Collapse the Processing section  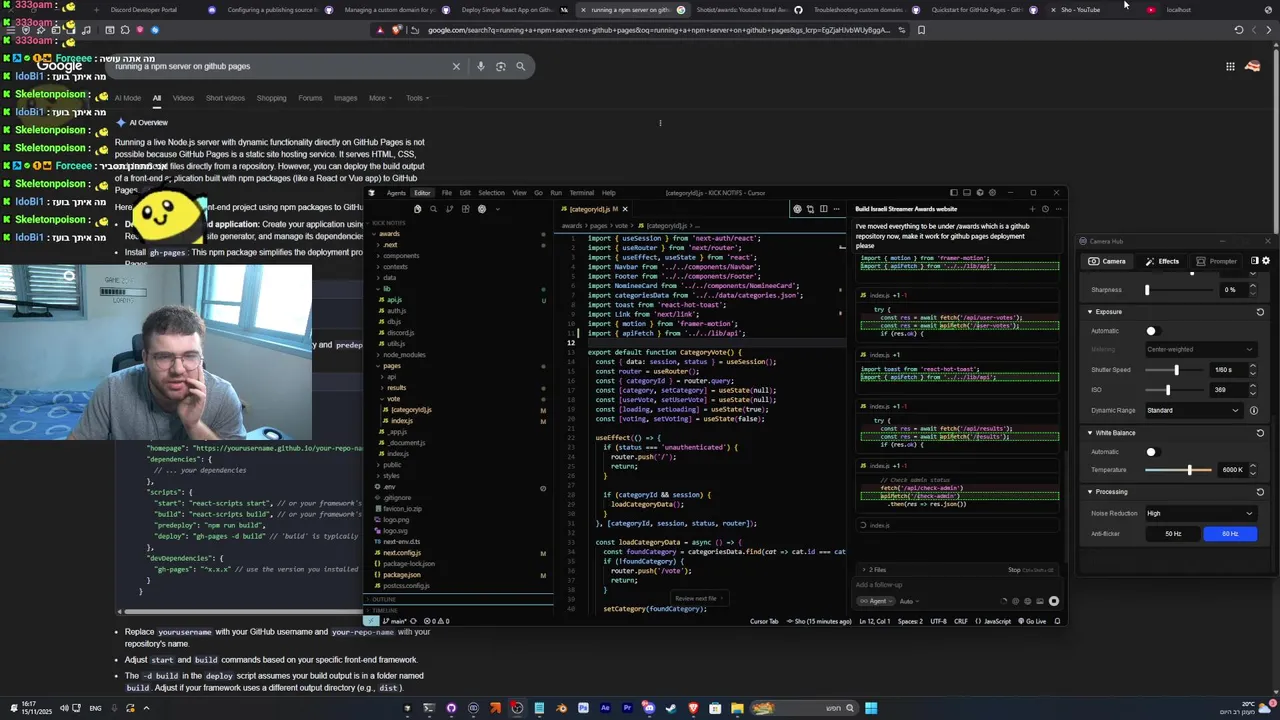pos(1090,492)
